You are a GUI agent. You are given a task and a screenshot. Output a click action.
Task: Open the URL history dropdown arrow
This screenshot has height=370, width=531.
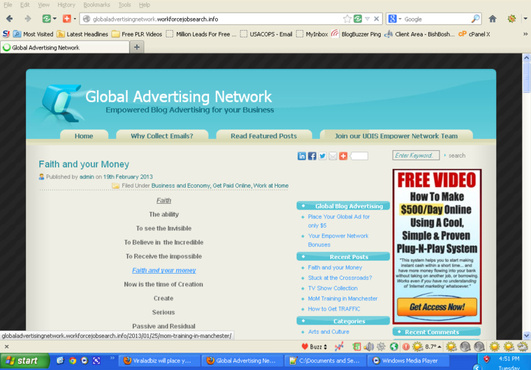pyautogui.click(x=367, y=19)
